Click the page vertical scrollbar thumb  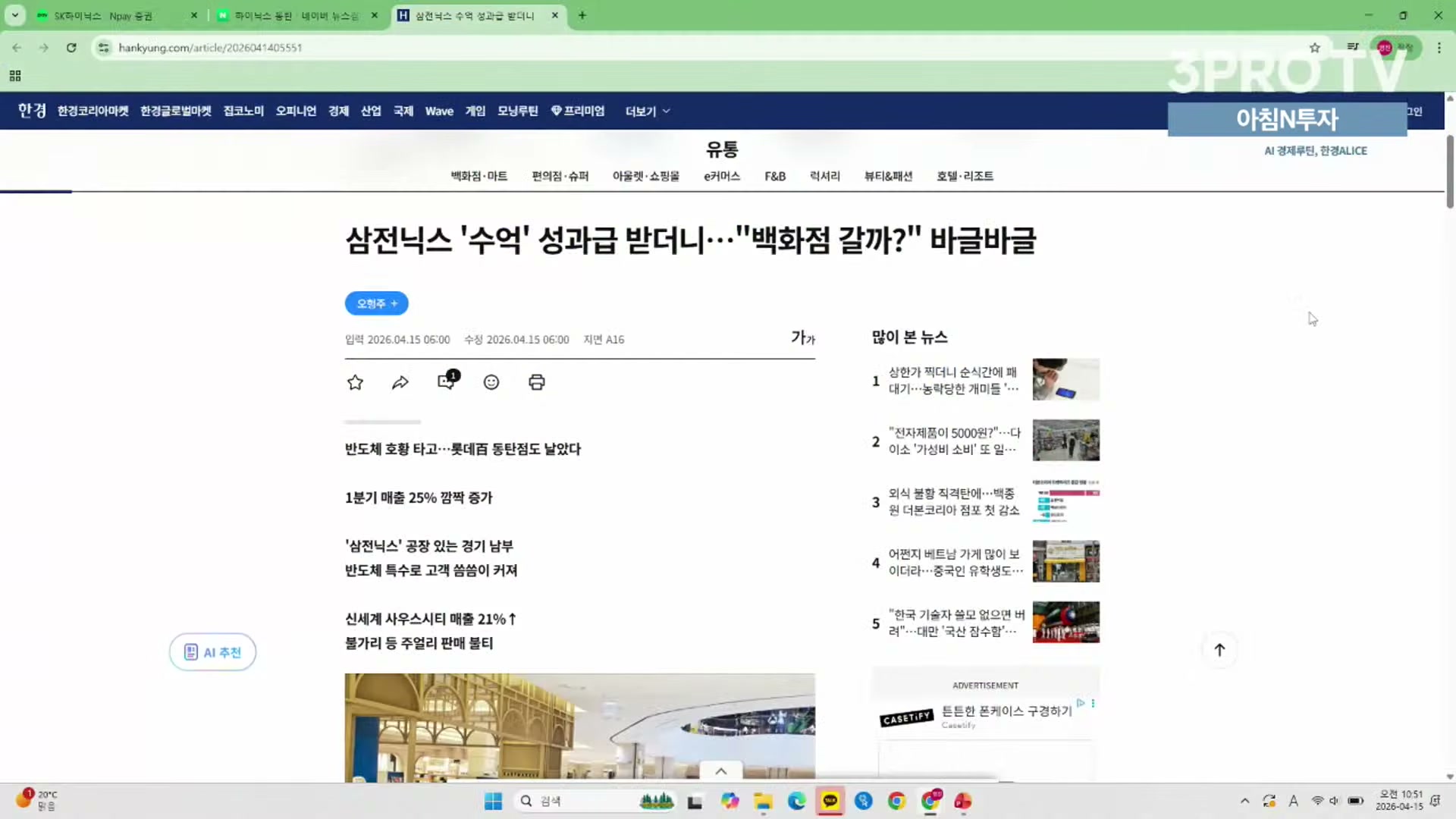click(1450, 171)
